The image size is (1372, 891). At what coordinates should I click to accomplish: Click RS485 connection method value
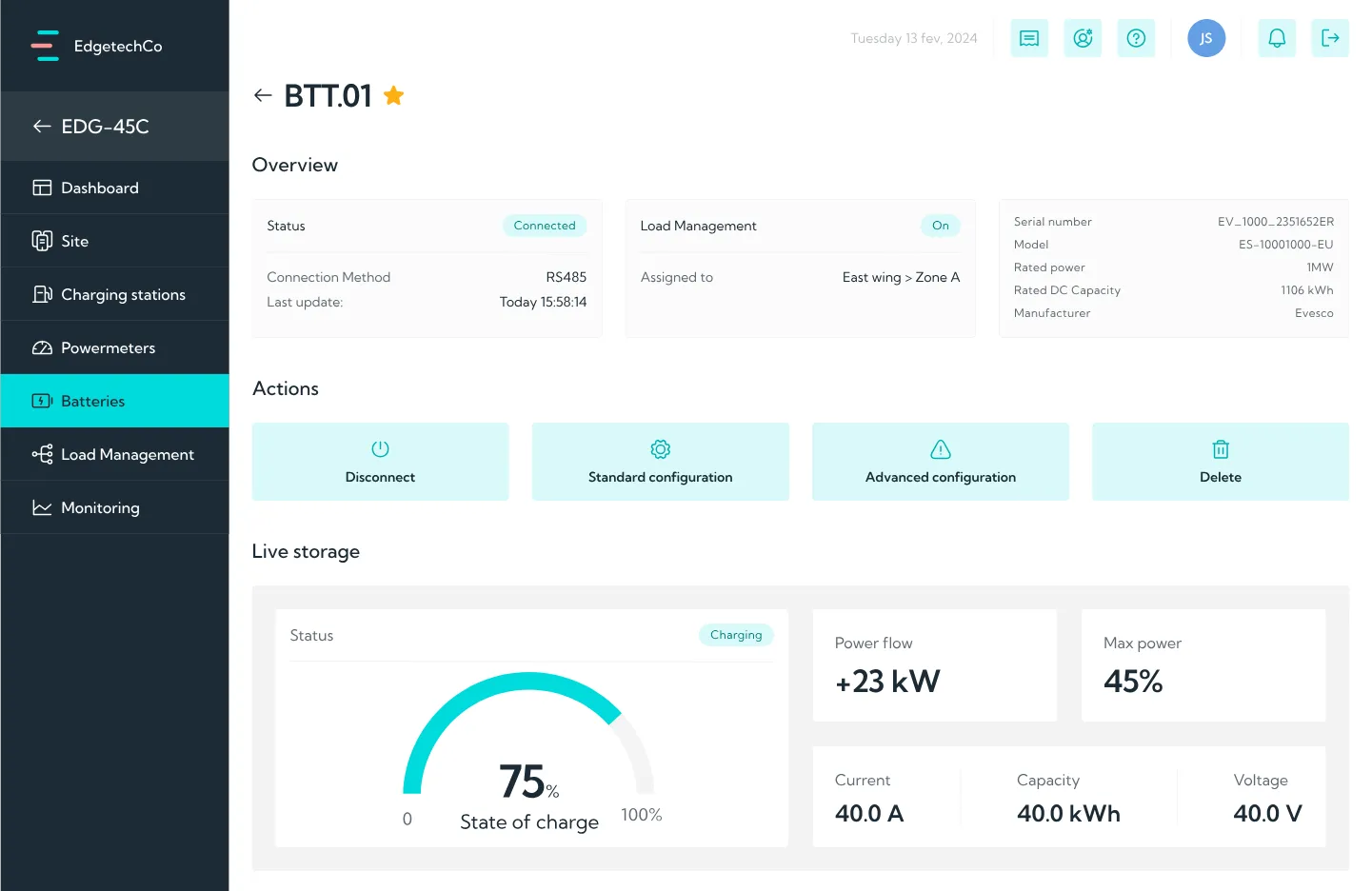click(x=567, y=277)
